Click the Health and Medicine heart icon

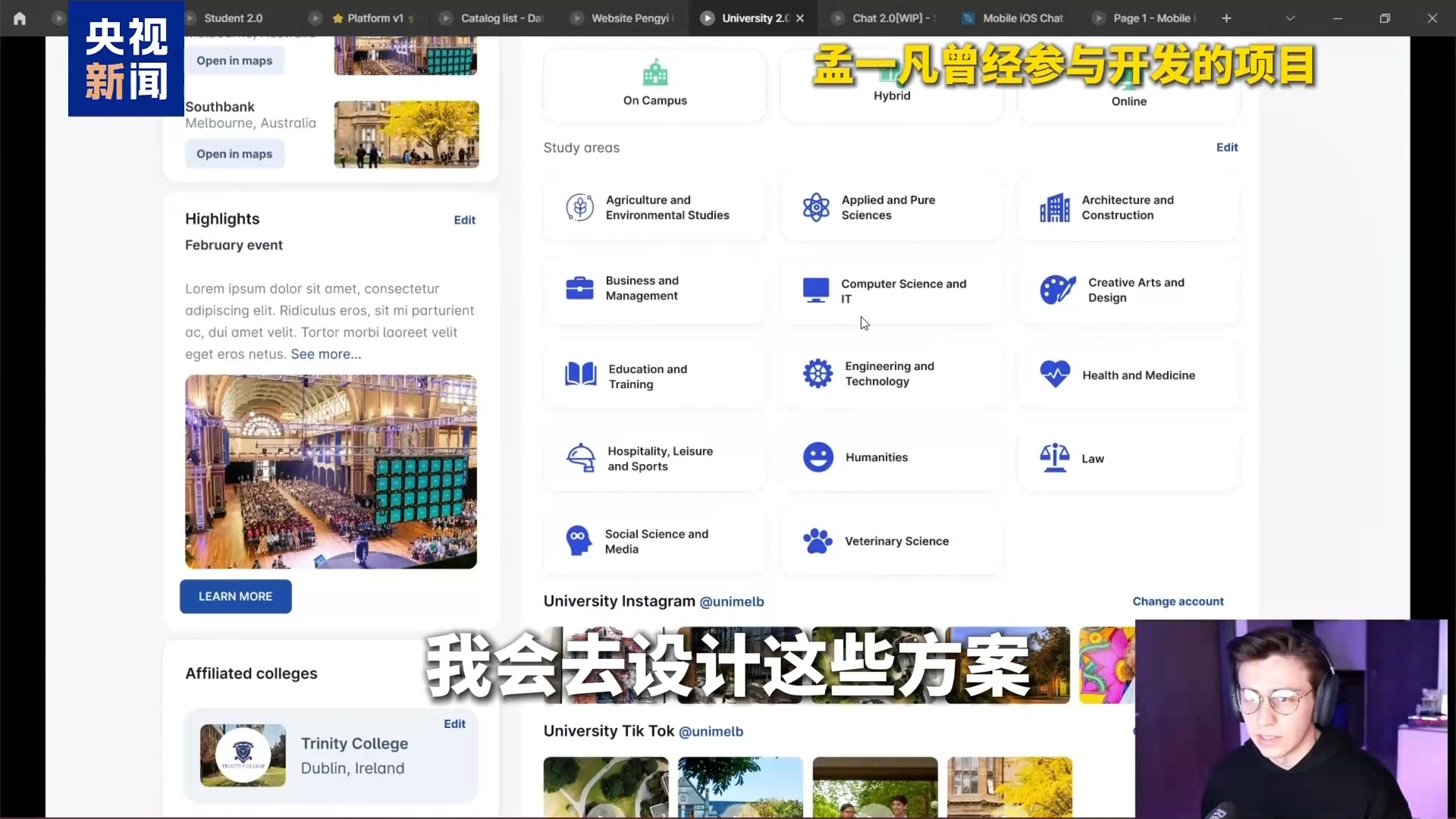1055,374
